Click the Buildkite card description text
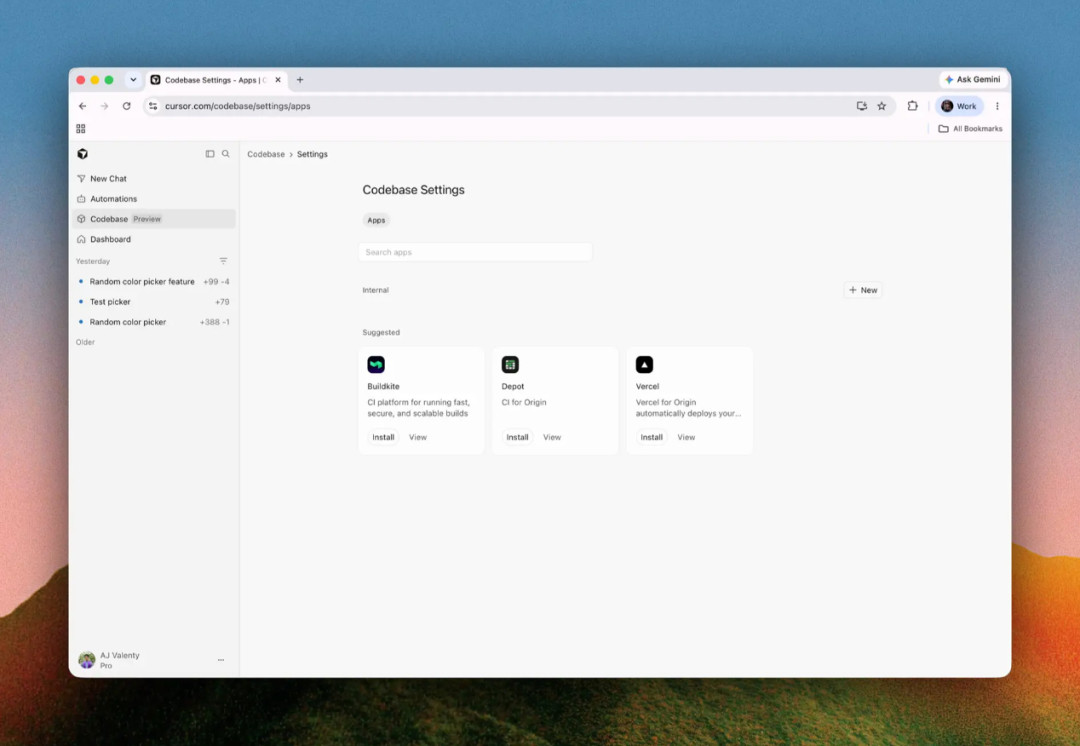Screen dimensions: 1080x746 [419, 408]
